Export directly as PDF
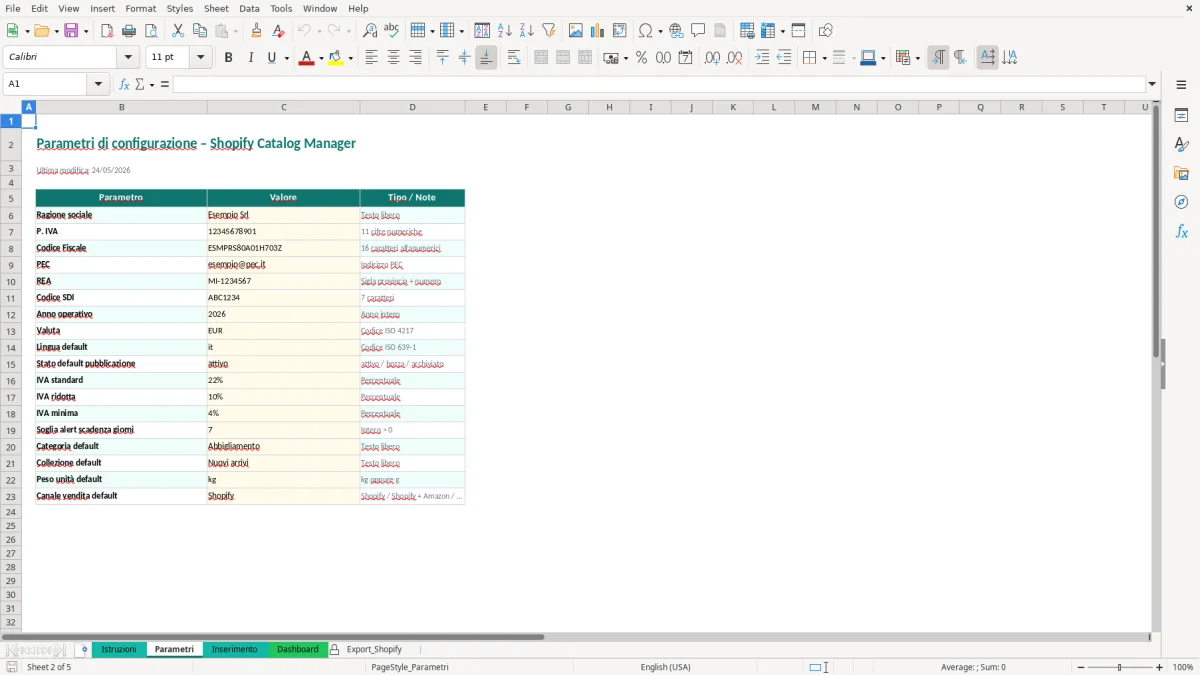This screenshot has height=675, width=1200. tap(107, 31)
